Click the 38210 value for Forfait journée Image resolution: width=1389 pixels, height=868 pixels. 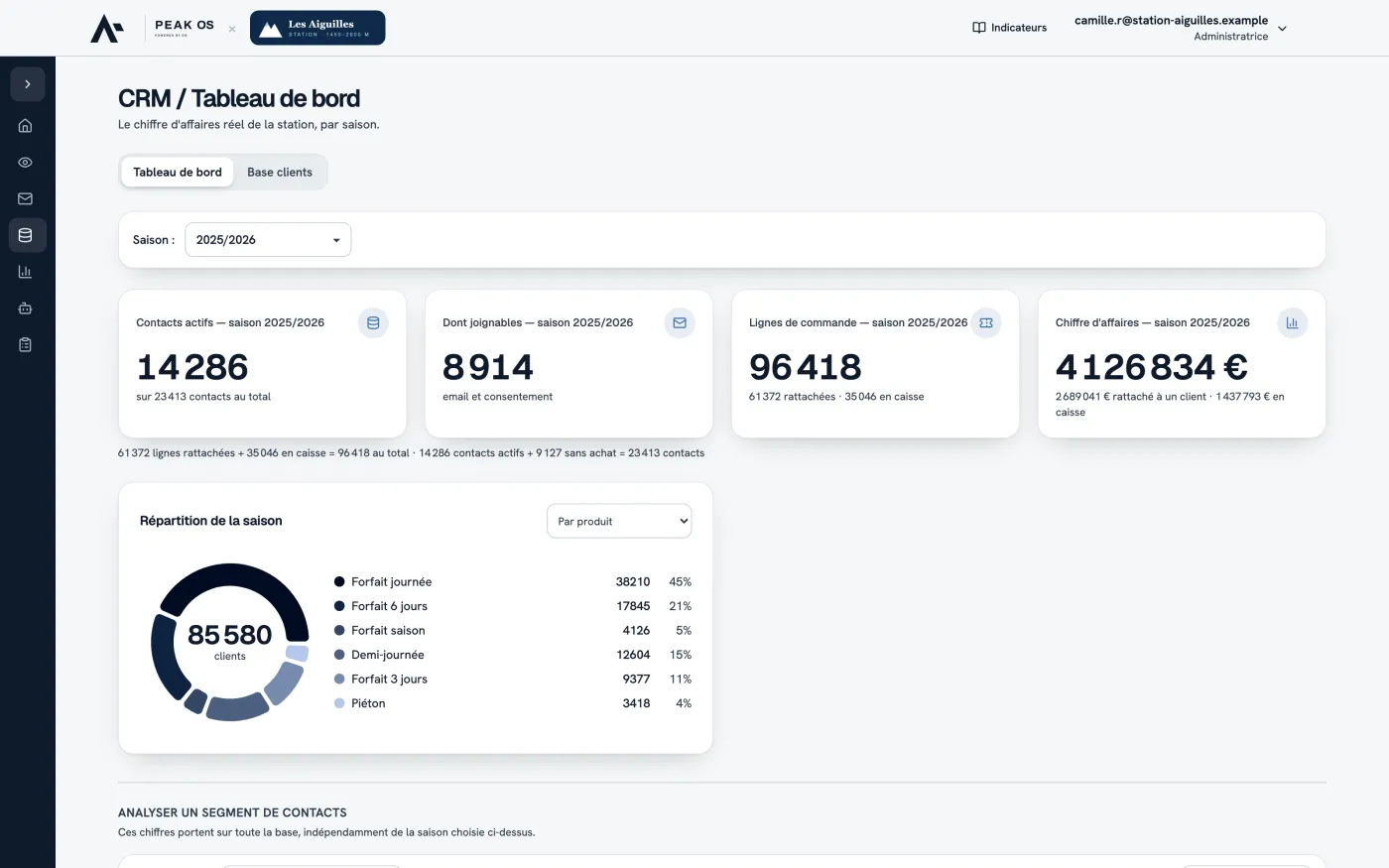[633, 582]
